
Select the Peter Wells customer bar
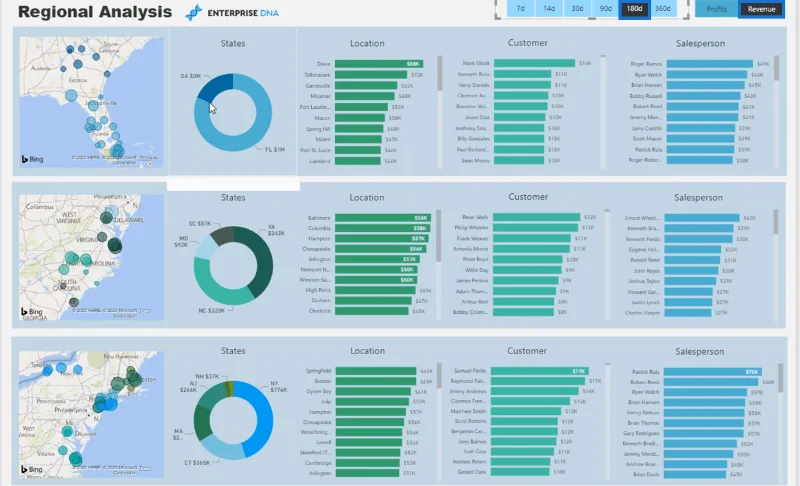coord(536,217)
